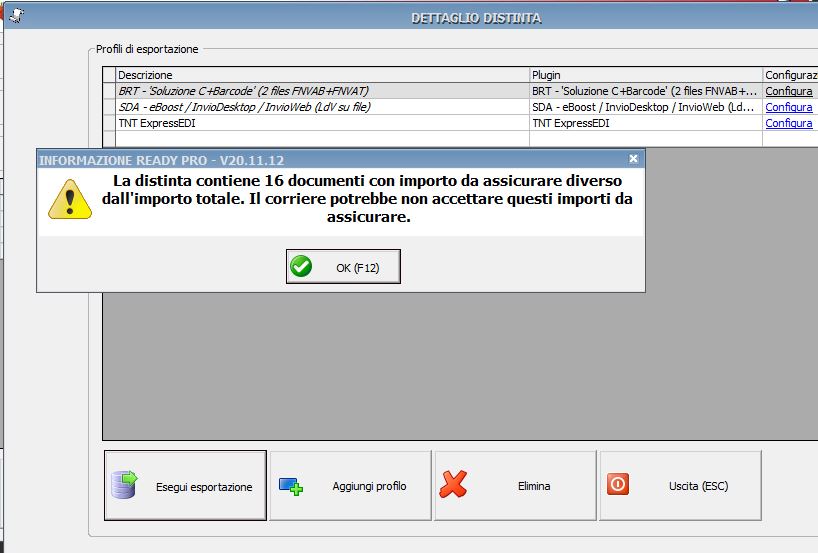Click the red power icon for Uscita
The image size is (818, 553).
[x=618, y=484]
